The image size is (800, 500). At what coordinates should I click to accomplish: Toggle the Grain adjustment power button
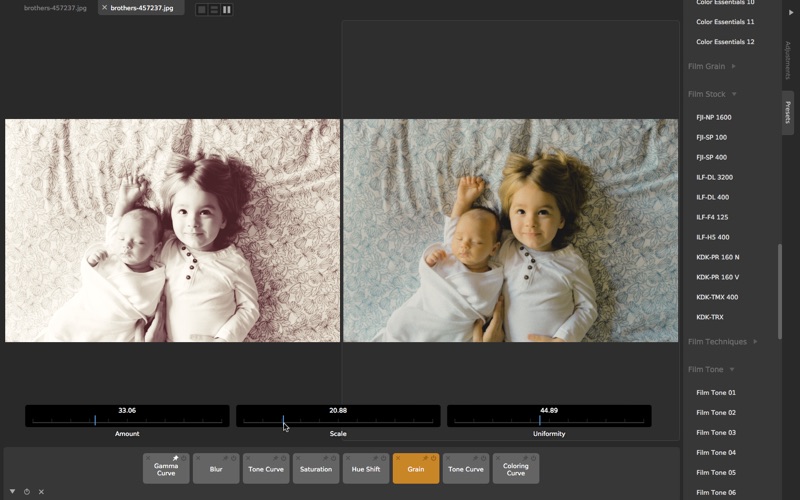click(434, 458)
